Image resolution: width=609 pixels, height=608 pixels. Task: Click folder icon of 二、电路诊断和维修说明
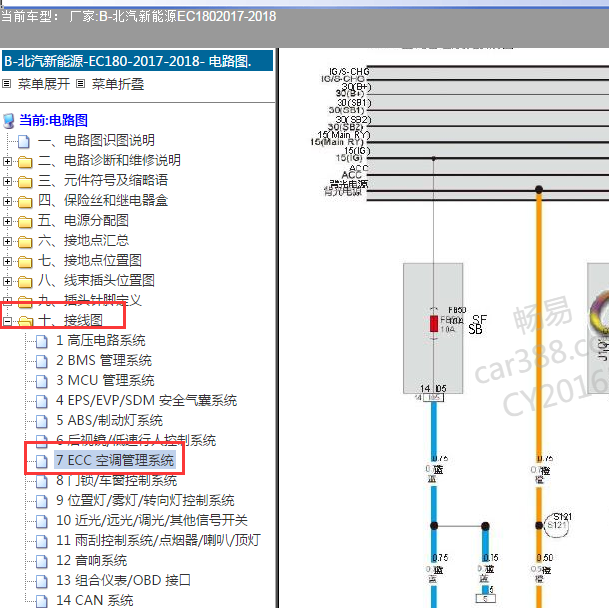tap(25, 161)
